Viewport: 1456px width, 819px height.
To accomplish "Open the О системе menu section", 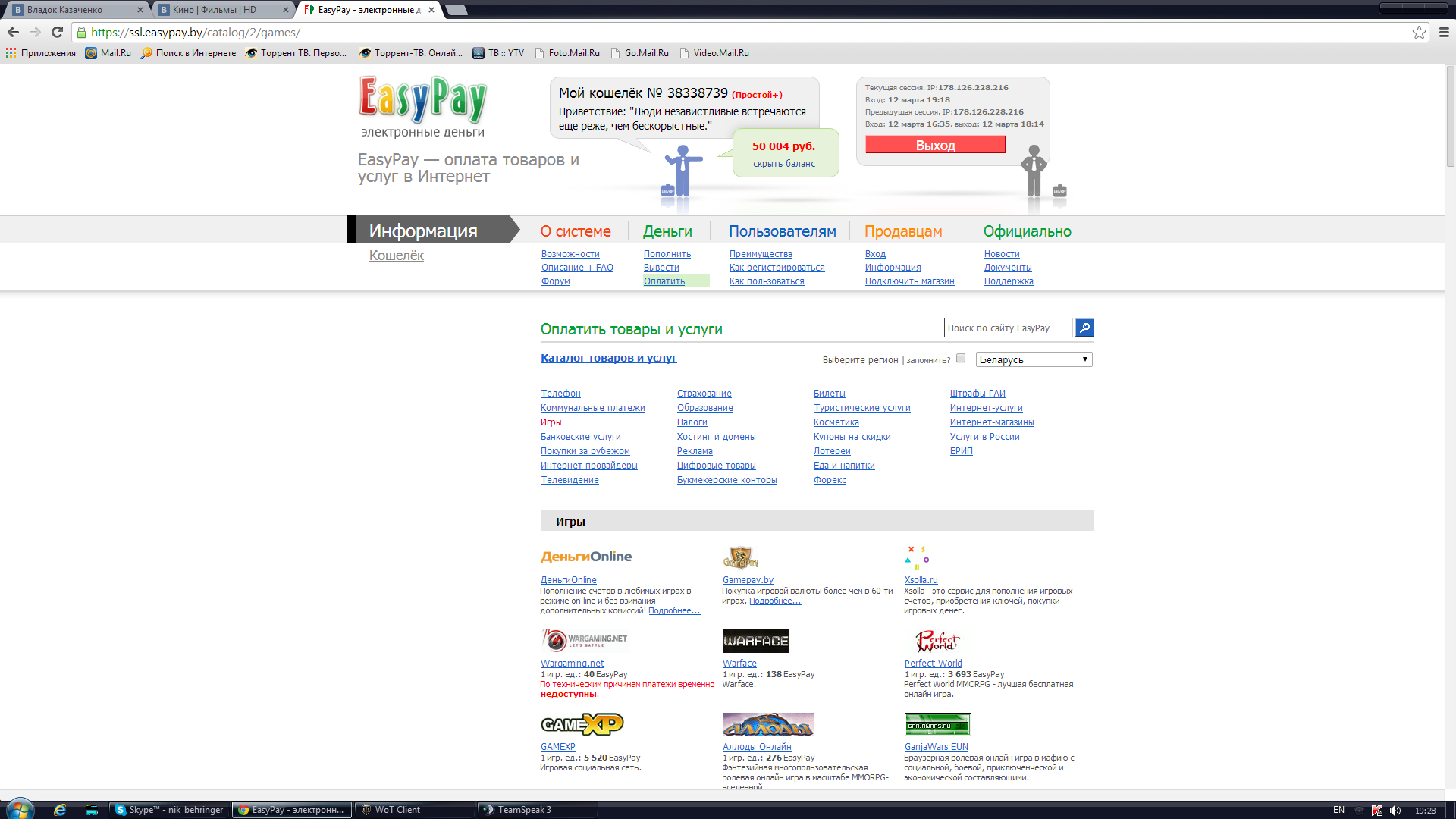I will click(576, 231).
